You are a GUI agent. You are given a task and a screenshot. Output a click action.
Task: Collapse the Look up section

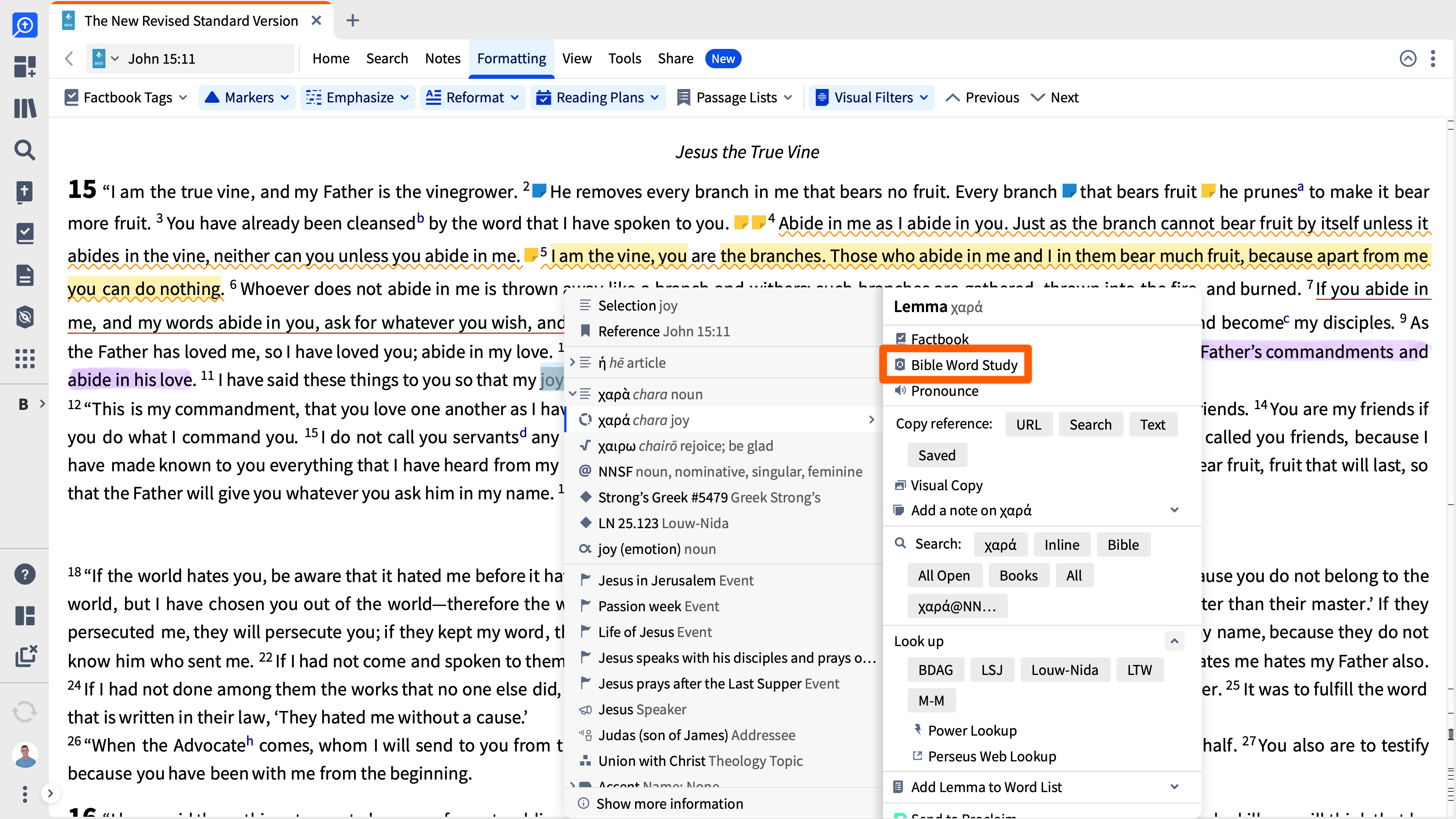[1175, 641]
